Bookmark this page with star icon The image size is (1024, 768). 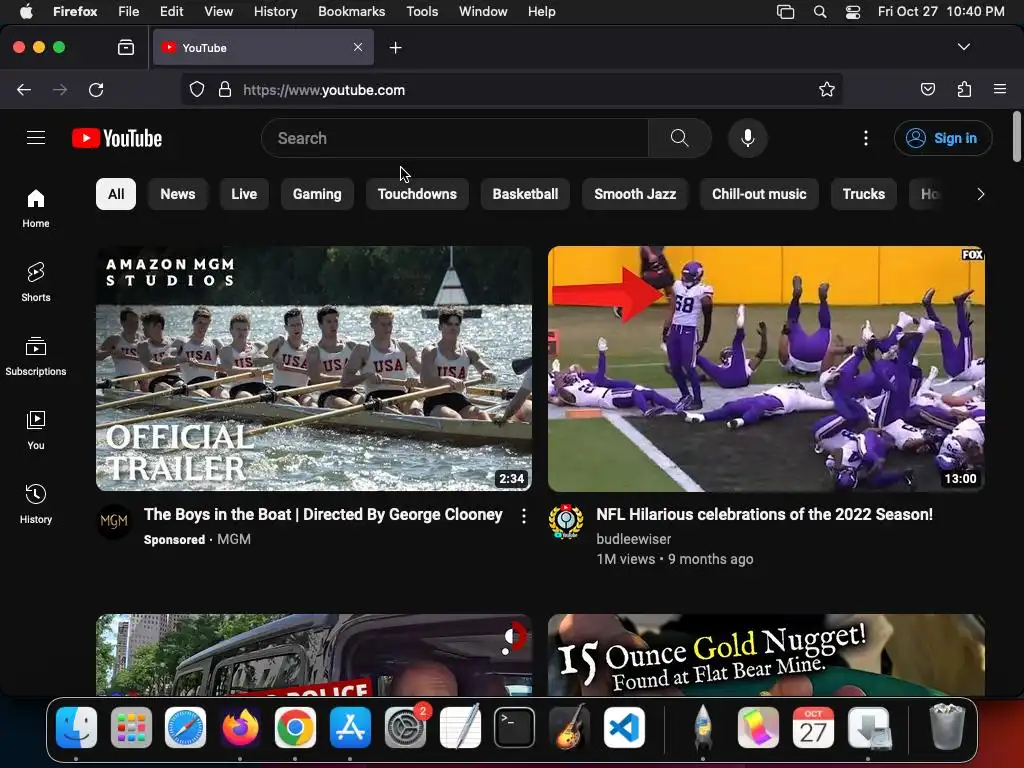coord(826,89)
